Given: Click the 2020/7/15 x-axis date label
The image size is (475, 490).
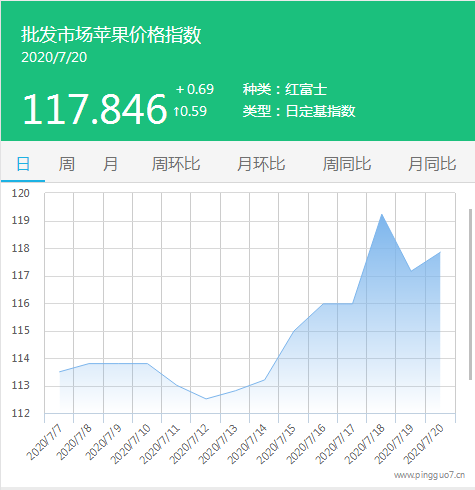Looking at the screenshot, I should (x=276, y=444).
